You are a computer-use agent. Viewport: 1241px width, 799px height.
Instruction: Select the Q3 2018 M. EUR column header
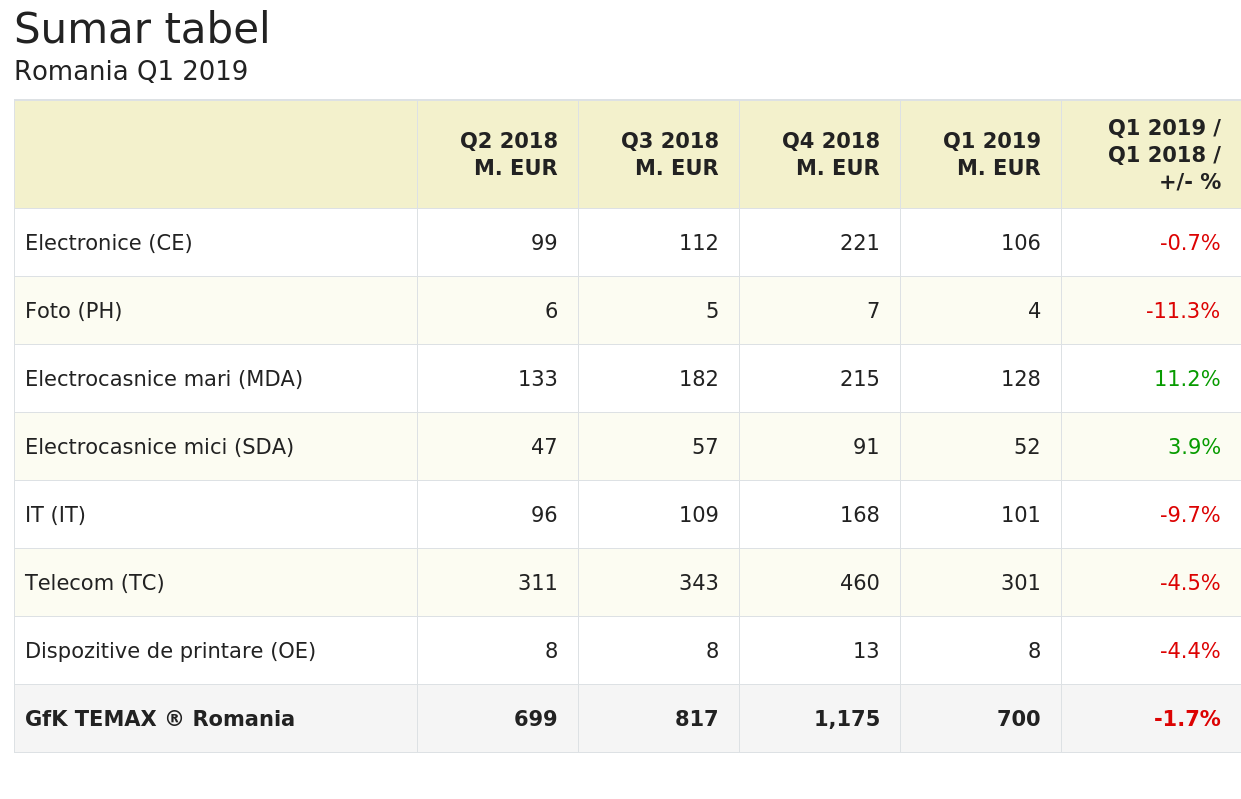669,155
